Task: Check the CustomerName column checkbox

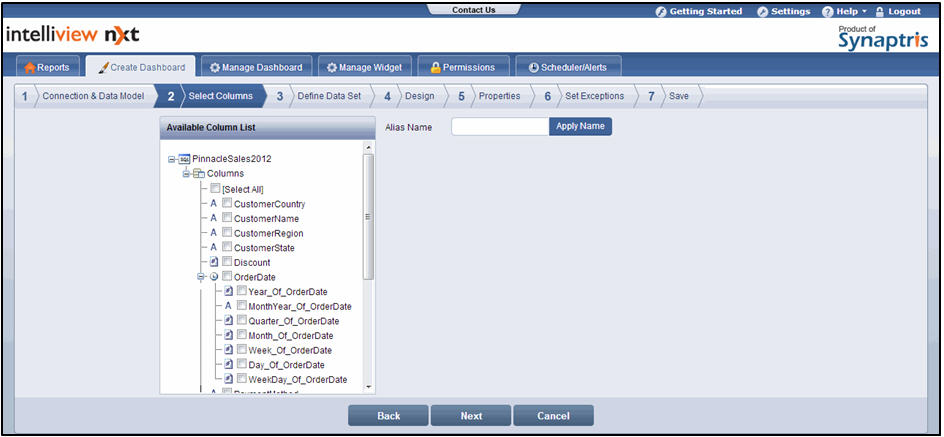Action: point(227,217)
